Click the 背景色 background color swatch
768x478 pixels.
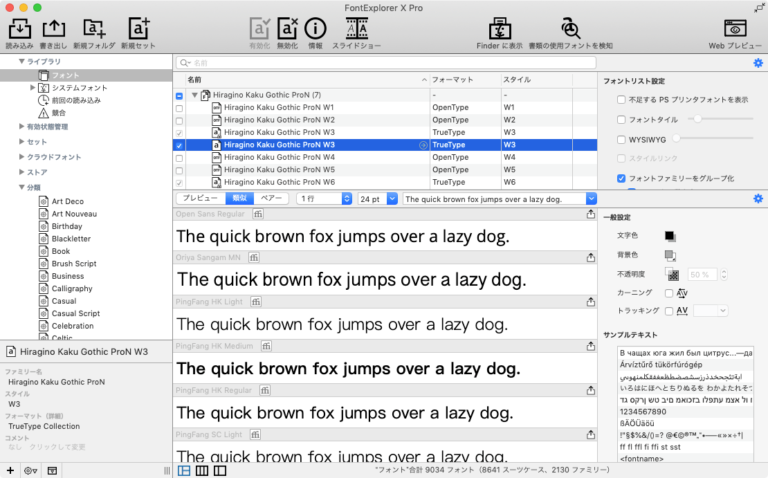pos(670,255)
